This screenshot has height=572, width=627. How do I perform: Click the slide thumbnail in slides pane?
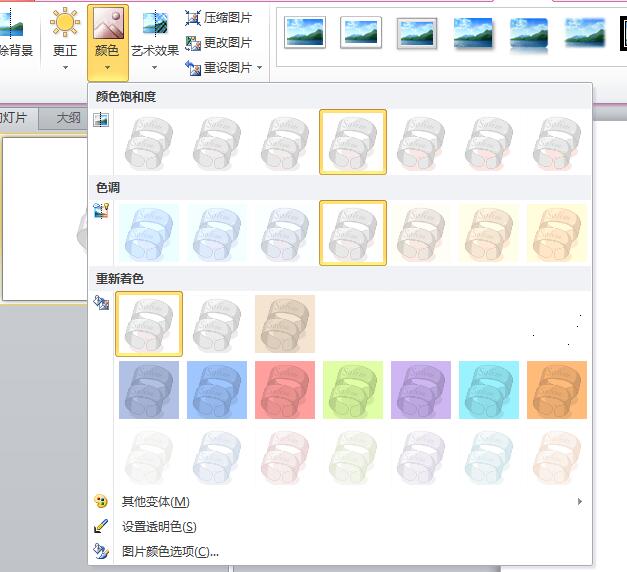click(45, 219)
